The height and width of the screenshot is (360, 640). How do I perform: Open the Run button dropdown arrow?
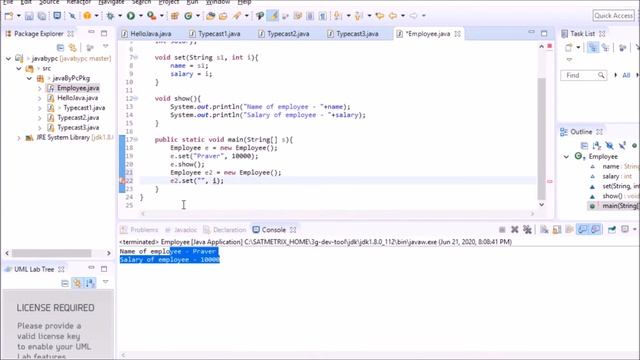pos(140,16)
